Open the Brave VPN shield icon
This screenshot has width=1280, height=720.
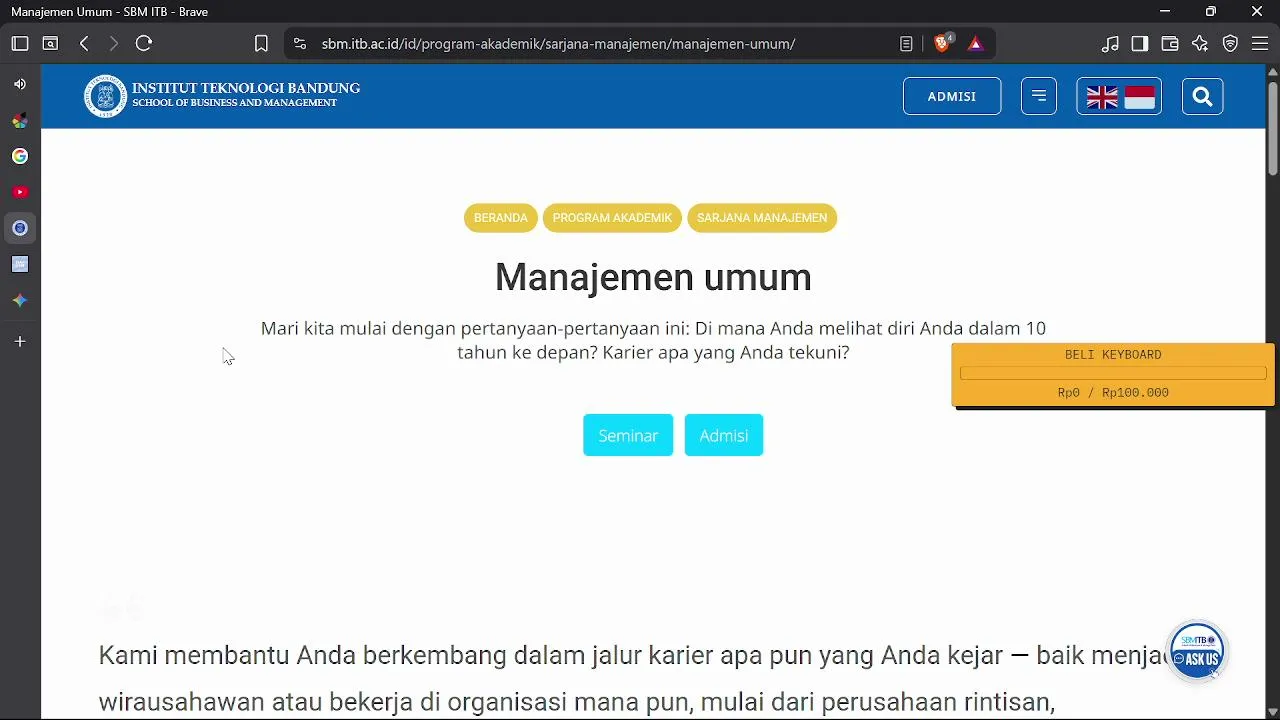pyautogui.click(x=1230, y=43)
